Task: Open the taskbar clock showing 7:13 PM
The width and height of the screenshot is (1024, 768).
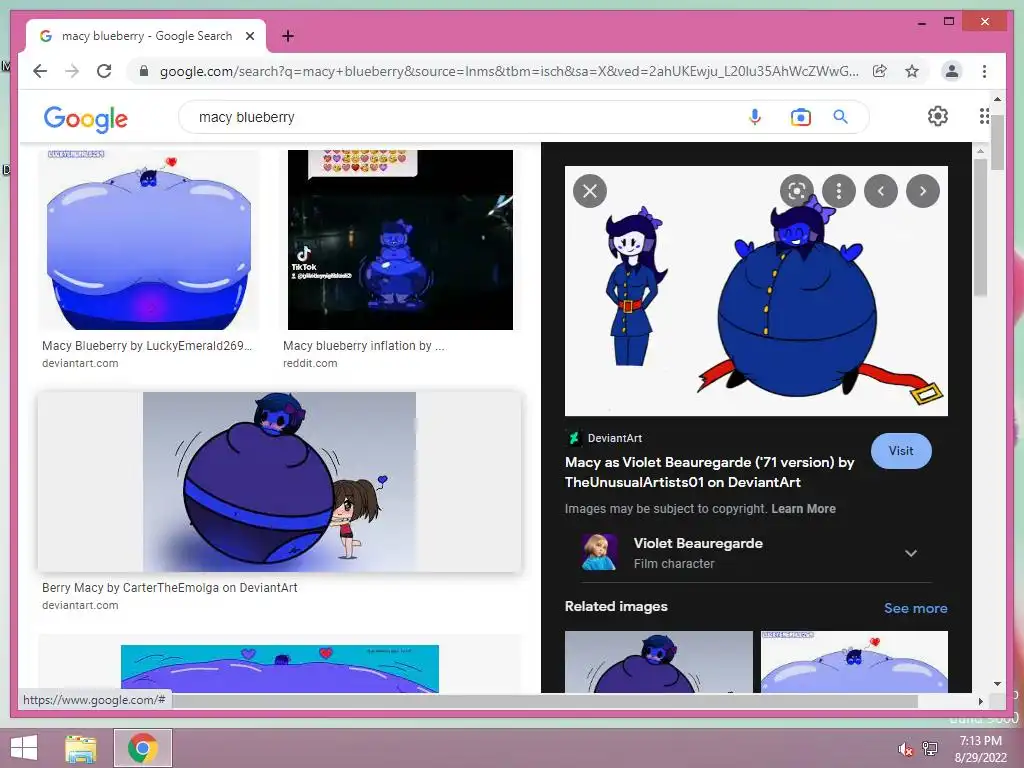Action: pyautogui.click(x=980, y=749)
